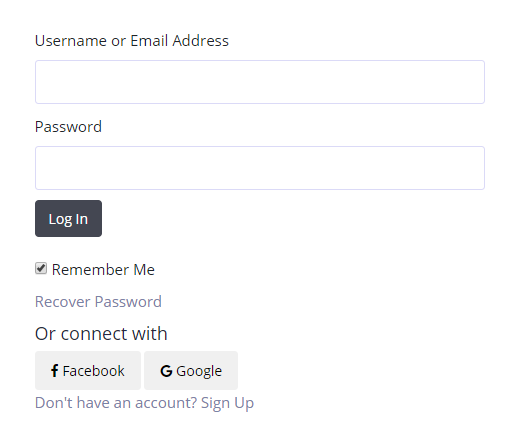Click the Remember Me label text
Screen dimensions: 520x444
(x=103, y=269)
